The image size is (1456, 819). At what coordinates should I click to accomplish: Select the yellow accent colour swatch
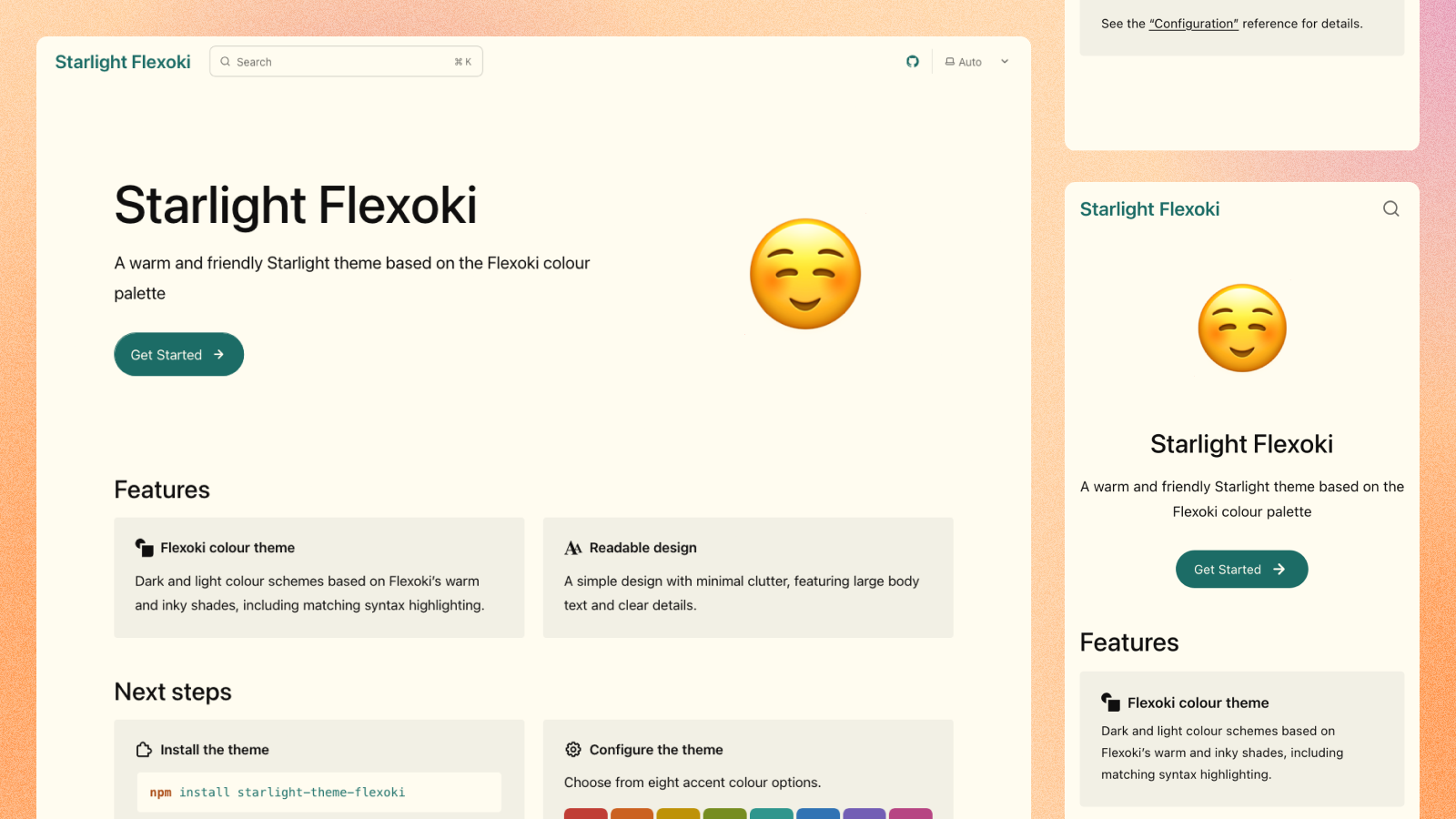tap(679, 814)
